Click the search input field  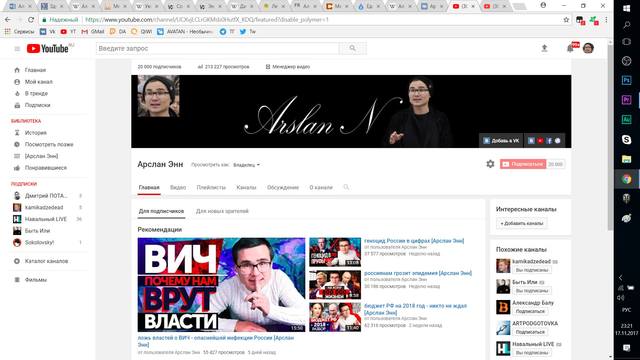218,48
